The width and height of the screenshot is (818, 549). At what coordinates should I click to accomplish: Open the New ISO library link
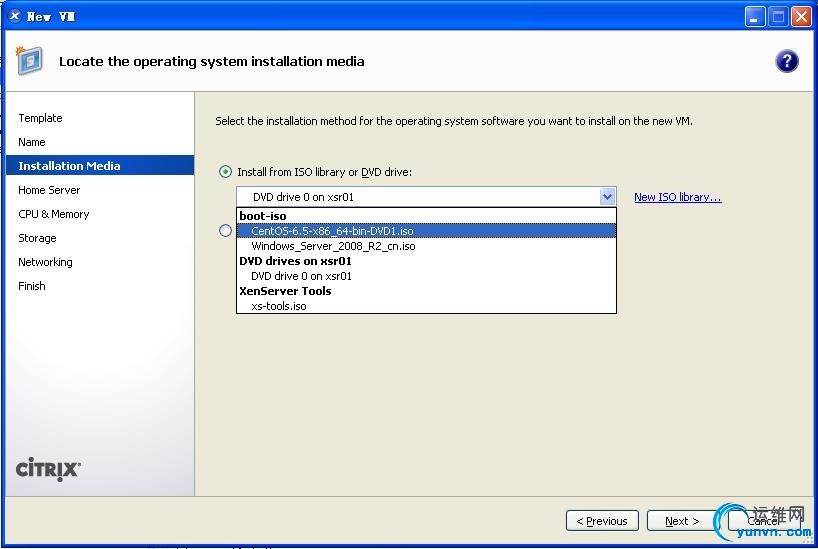pyautogui.click(x=678, y=197)
